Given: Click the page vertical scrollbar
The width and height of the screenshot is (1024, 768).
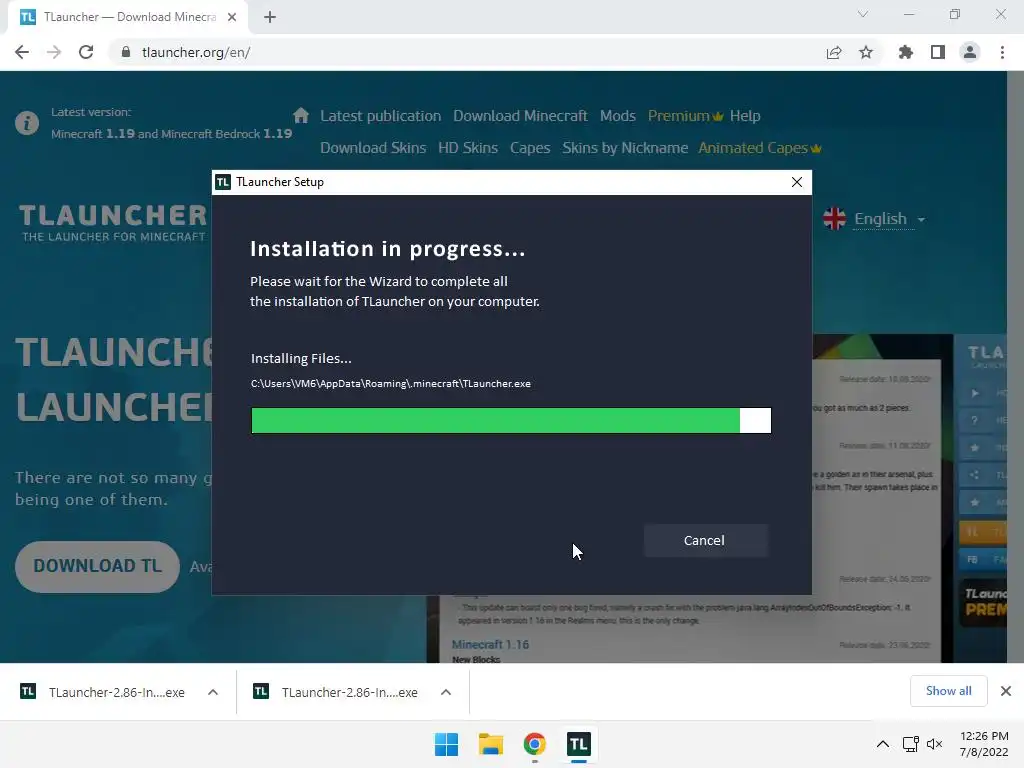Looking at the screenshot, I should coord(1015,366).
